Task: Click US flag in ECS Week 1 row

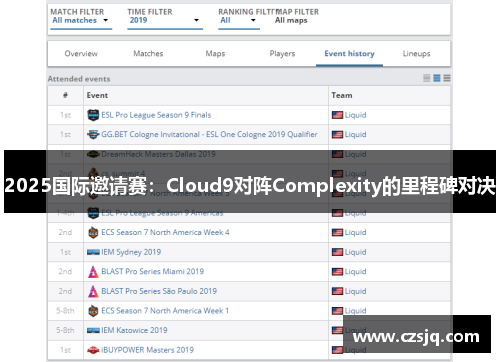Action: pyautogui.click(x=337, y=311)
